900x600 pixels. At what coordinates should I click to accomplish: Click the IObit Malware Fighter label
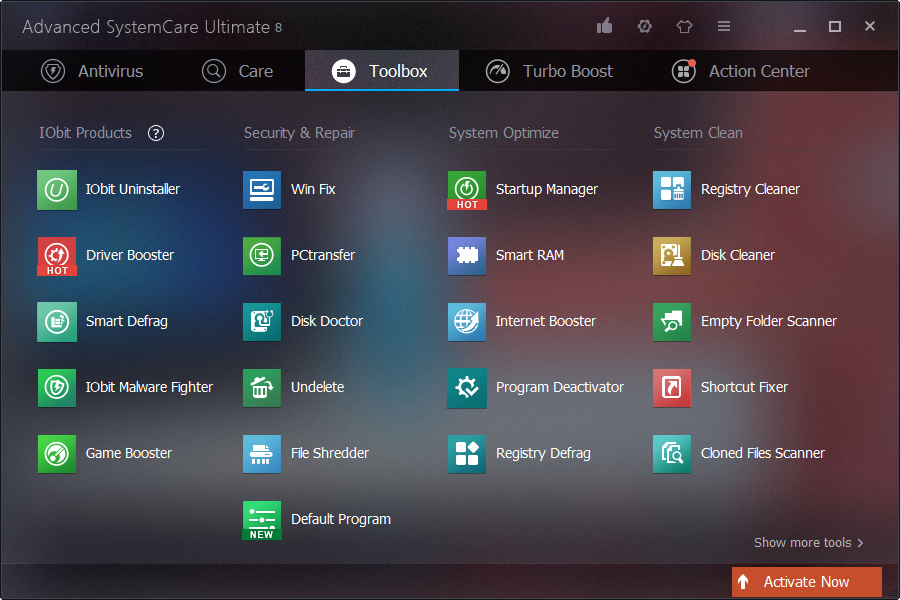(x=149, y=388)
